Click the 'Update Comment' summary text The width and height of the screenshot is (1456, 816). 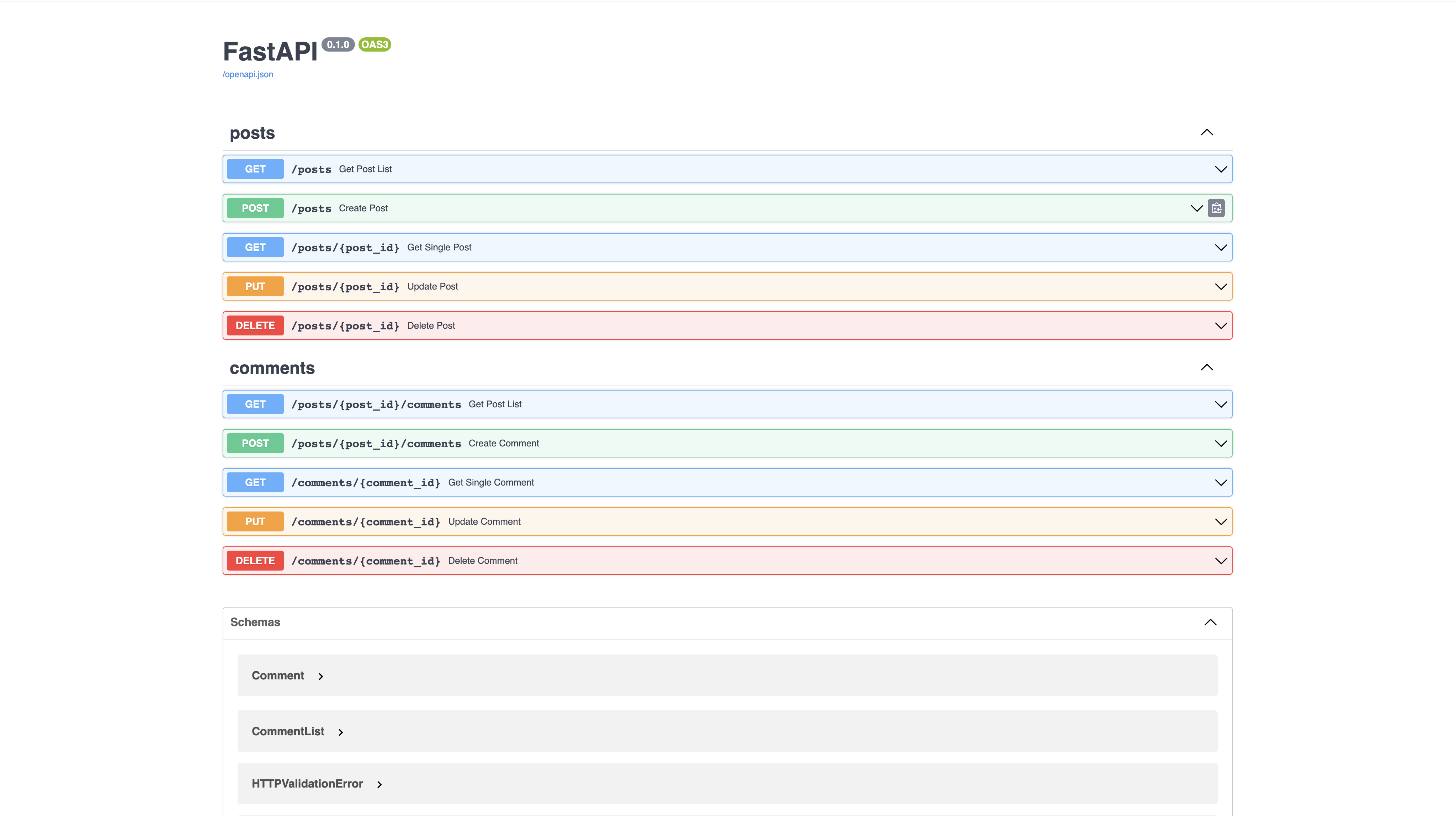[484, 521]
